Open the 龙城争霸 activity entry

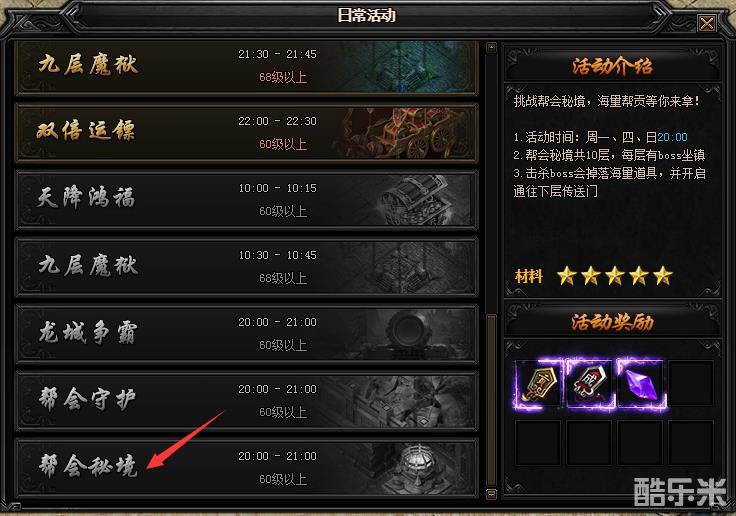[x=247, y=334]
